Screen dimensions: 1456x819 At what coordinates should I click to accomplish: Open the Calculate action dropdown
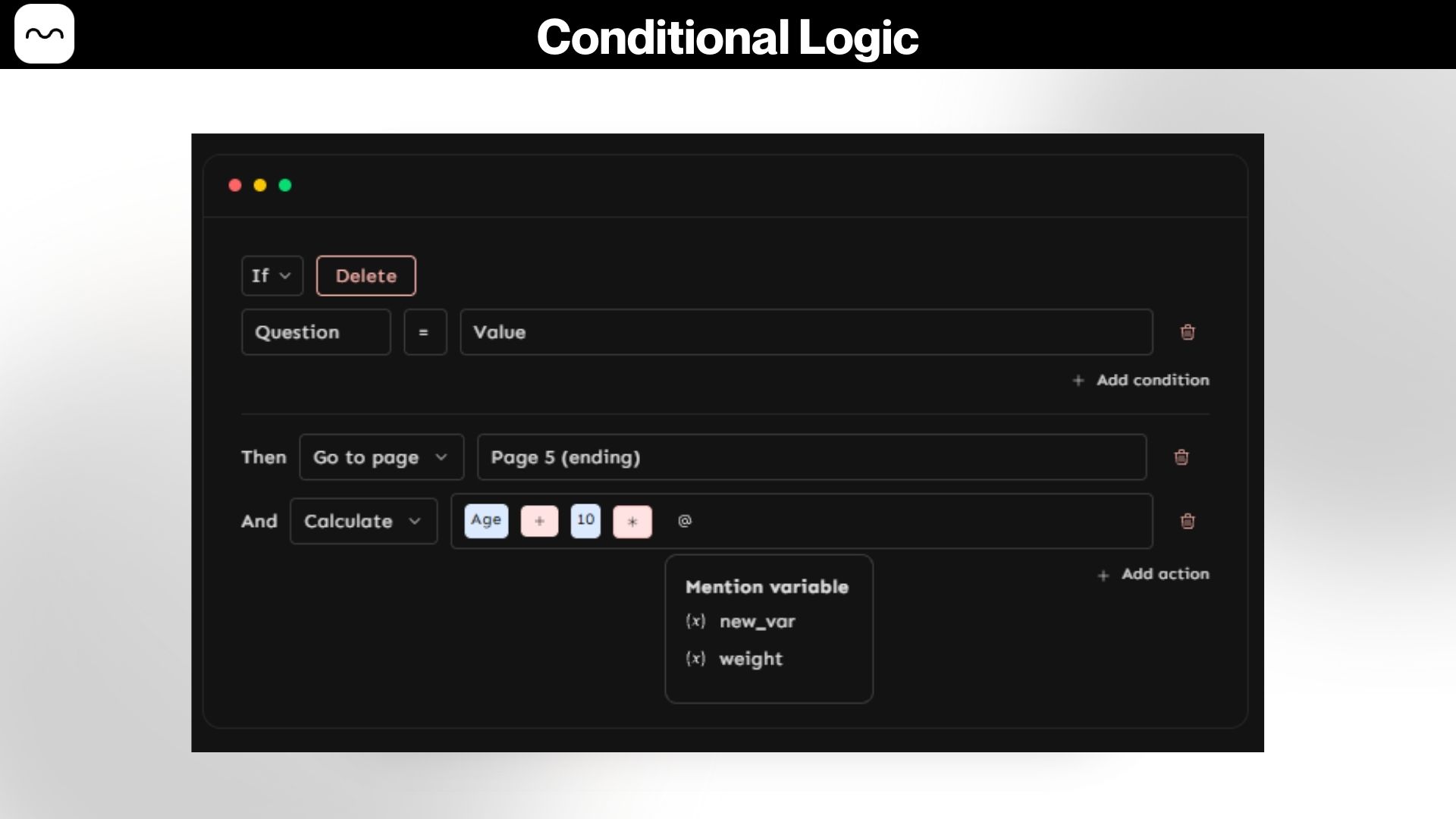(363, 521)
